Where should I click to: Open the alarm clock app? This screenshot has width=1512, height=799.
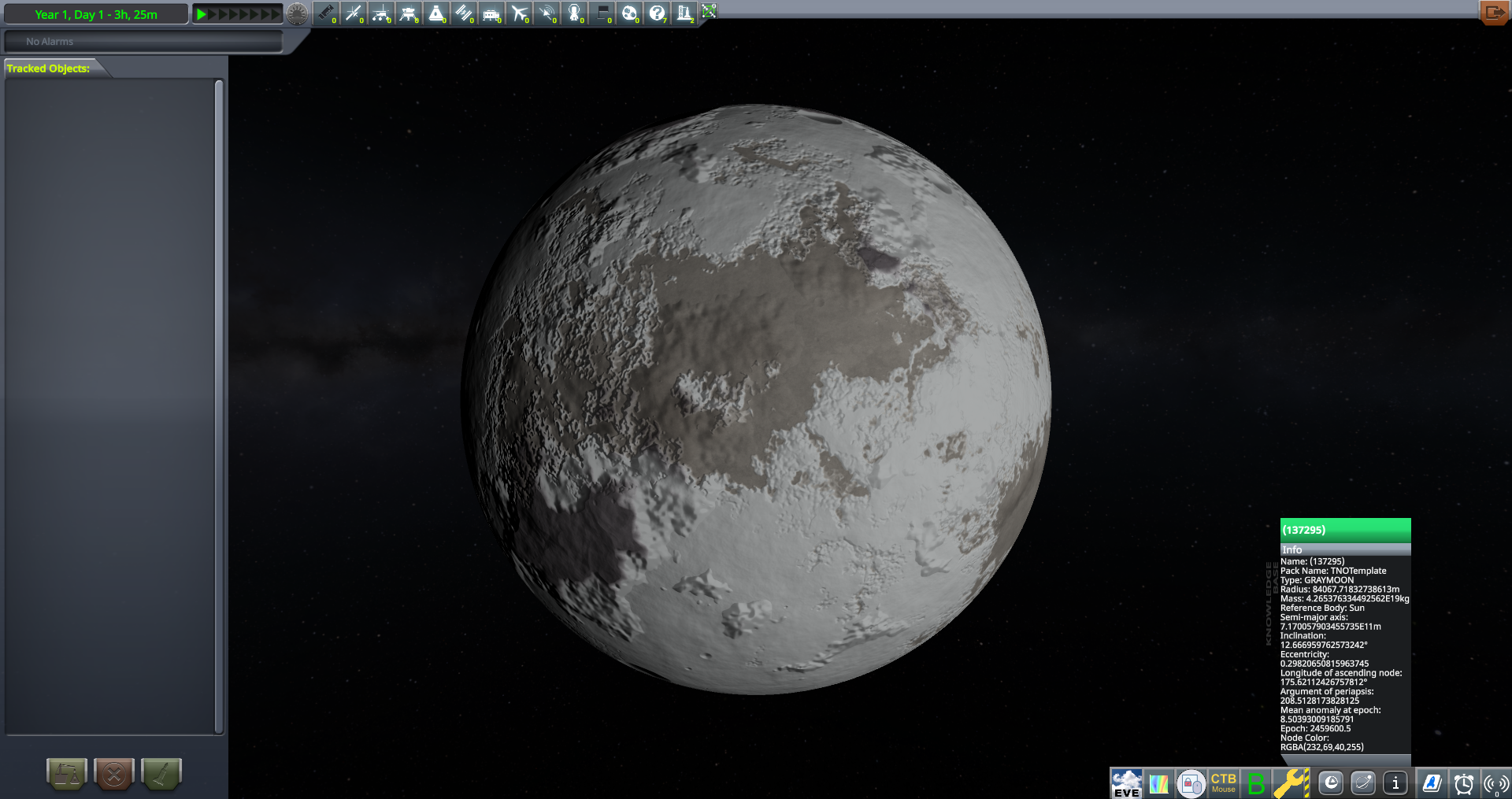click(1463, 783)
